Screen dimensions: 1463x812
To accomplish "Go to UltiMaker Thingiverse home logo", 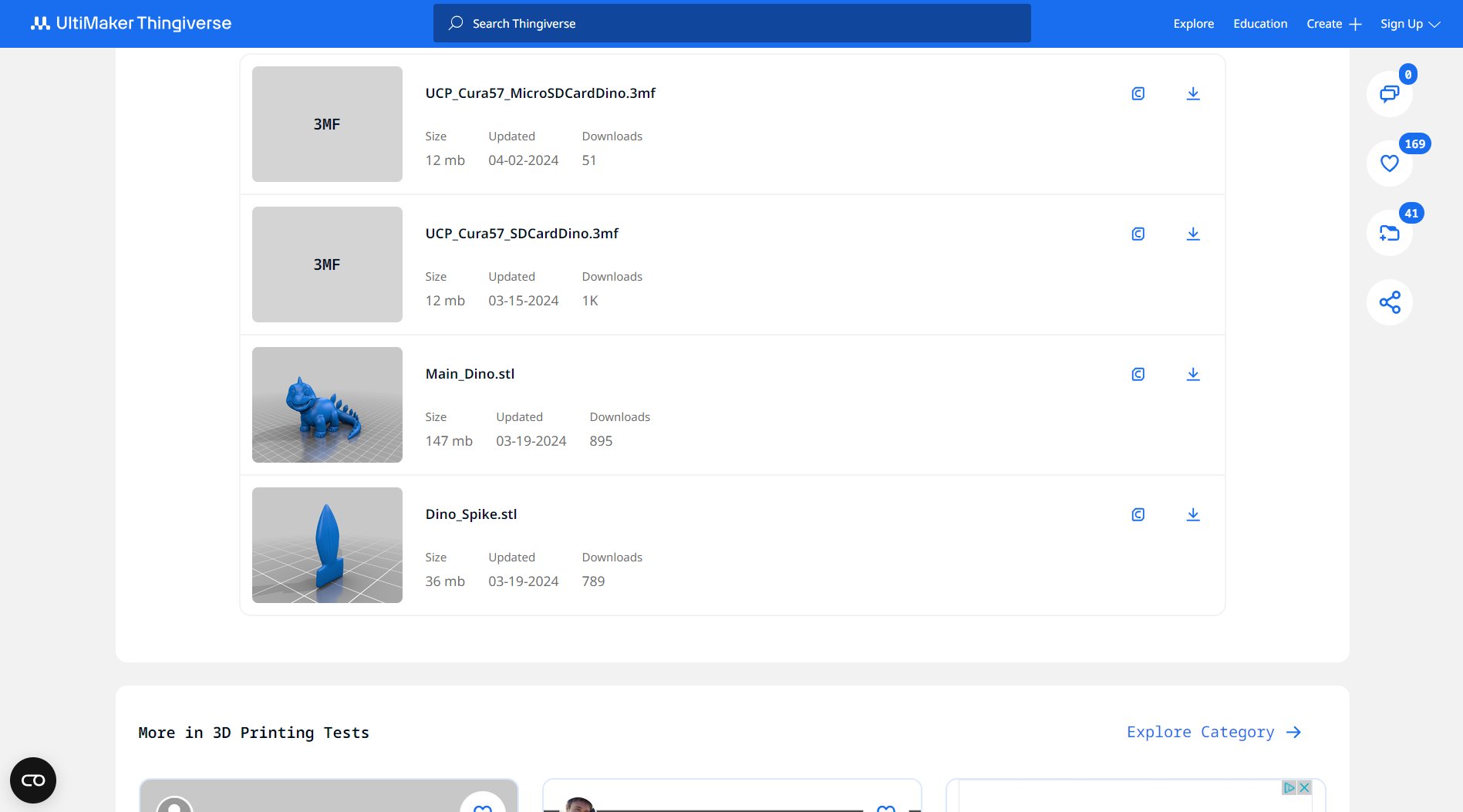I will pos(131,24).
